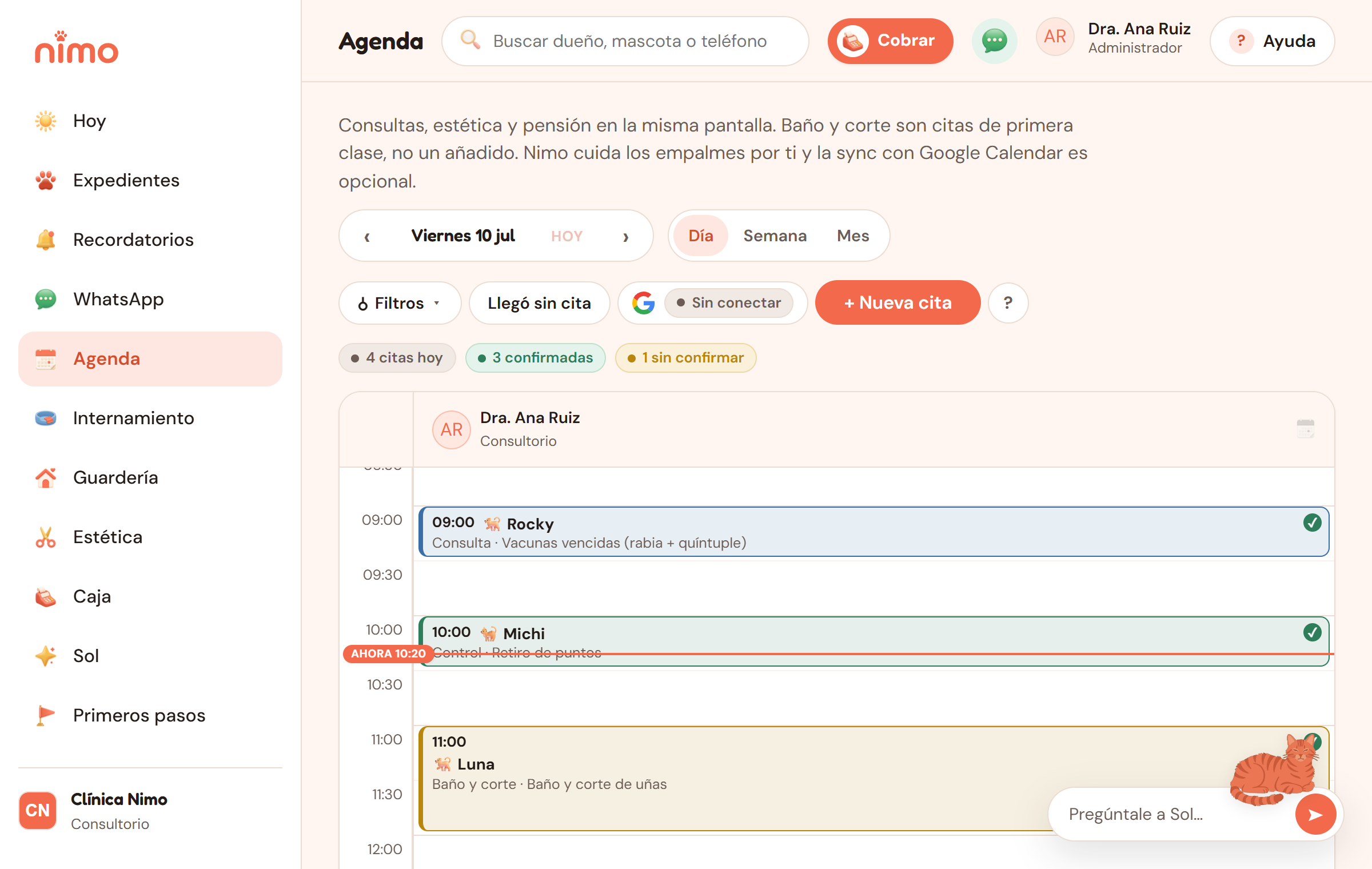Viewport: 1372px width, 869px height.
Task: Click the Sin conectar Google Calendar status
Action: pos(729,303)
